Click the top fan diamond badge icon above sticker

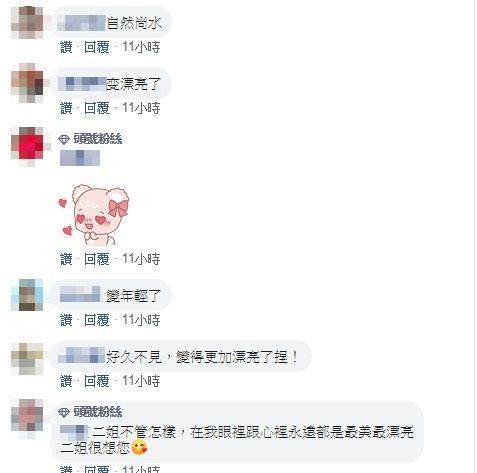pyautogui.click(x=64, y=139)
